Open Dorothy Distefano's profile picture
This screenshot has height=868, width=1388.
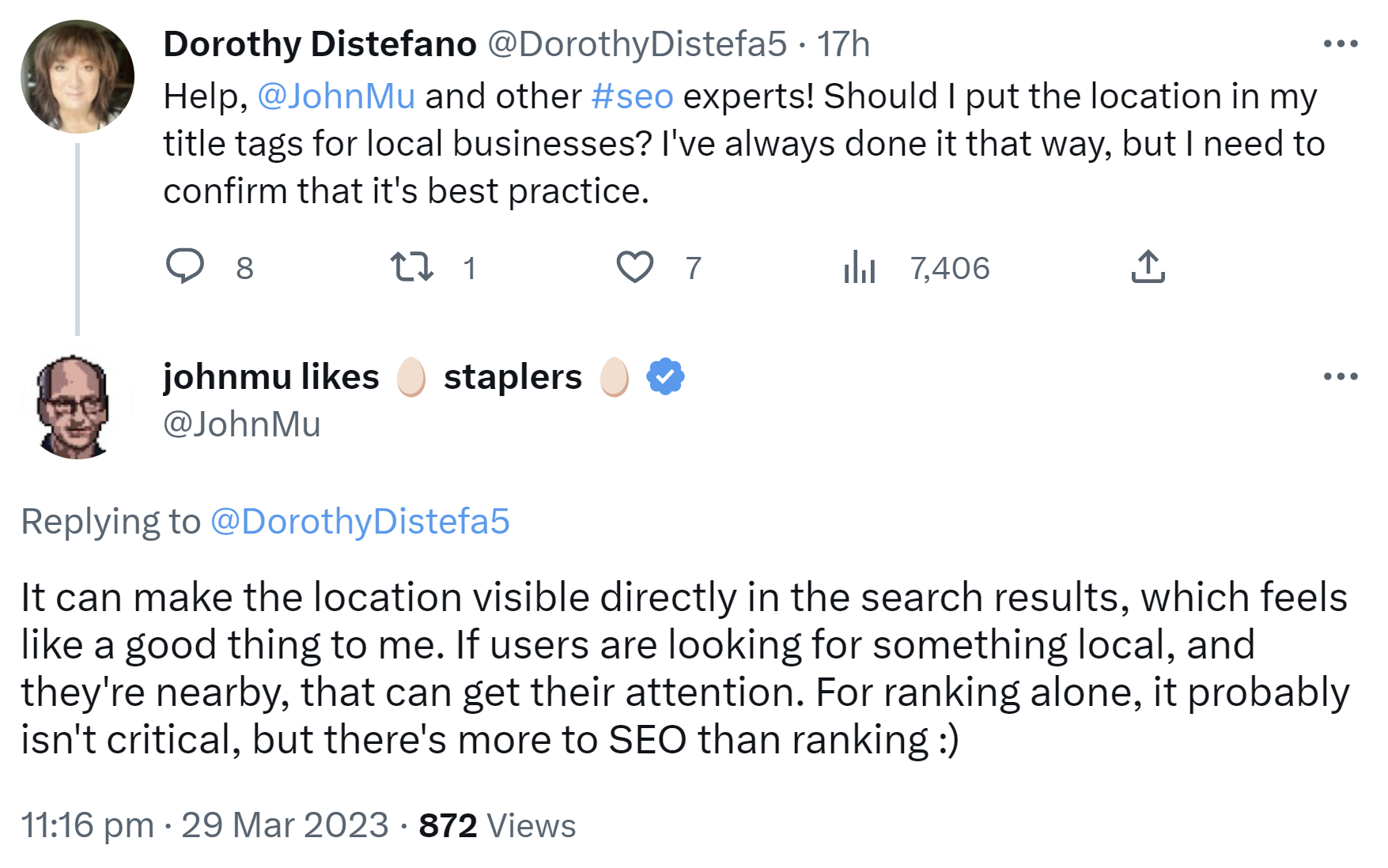pyautogui.click(x=78, y=77)
